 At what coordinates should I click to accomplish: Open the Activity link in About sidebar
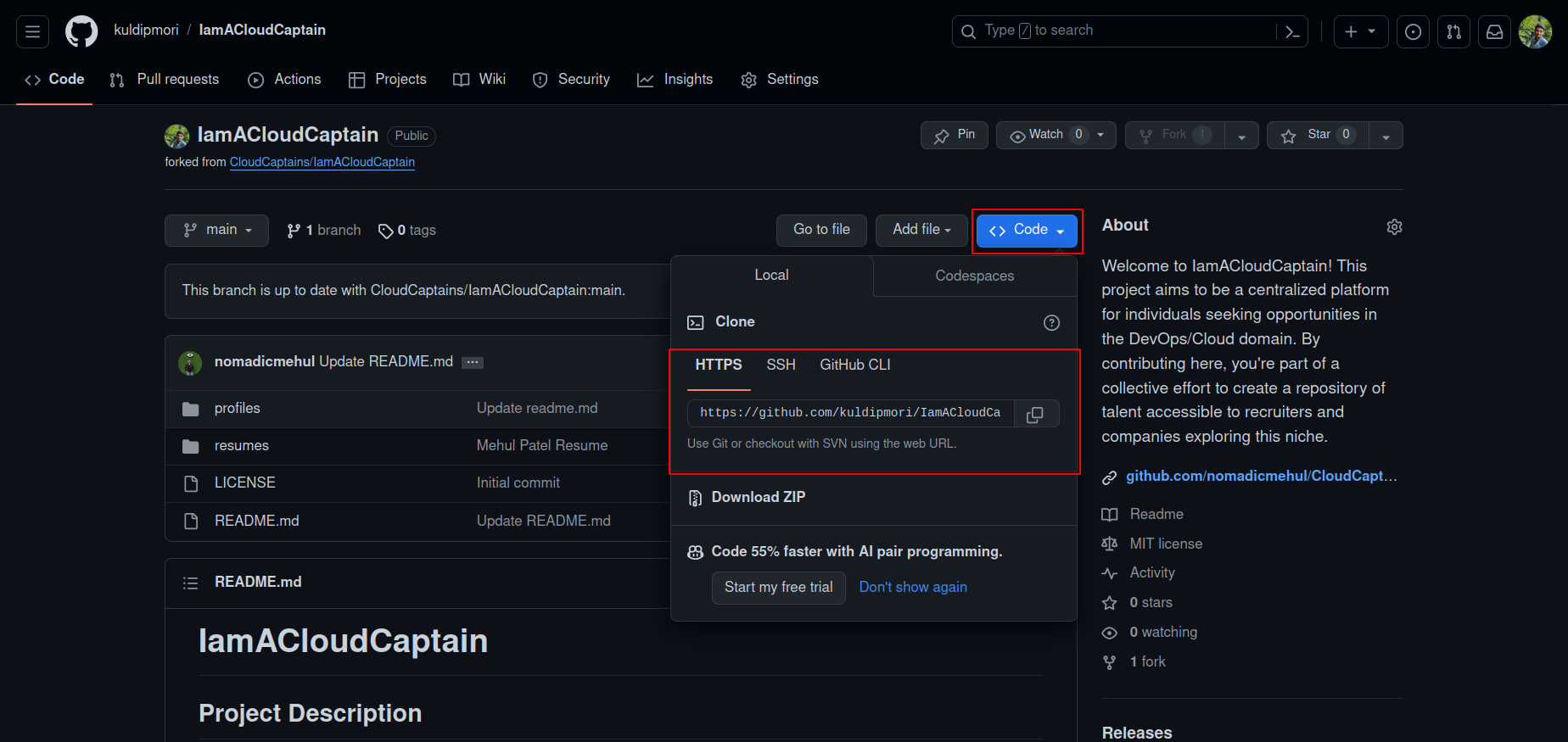[x=1152, y=573]
